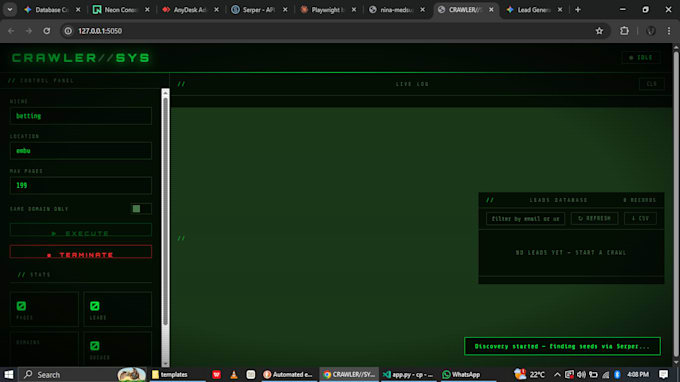The height and width of the screenshot is (382, 680).
Task: Click the CRAWLER//SYS logo heading
Action: [x=81, y=58]
